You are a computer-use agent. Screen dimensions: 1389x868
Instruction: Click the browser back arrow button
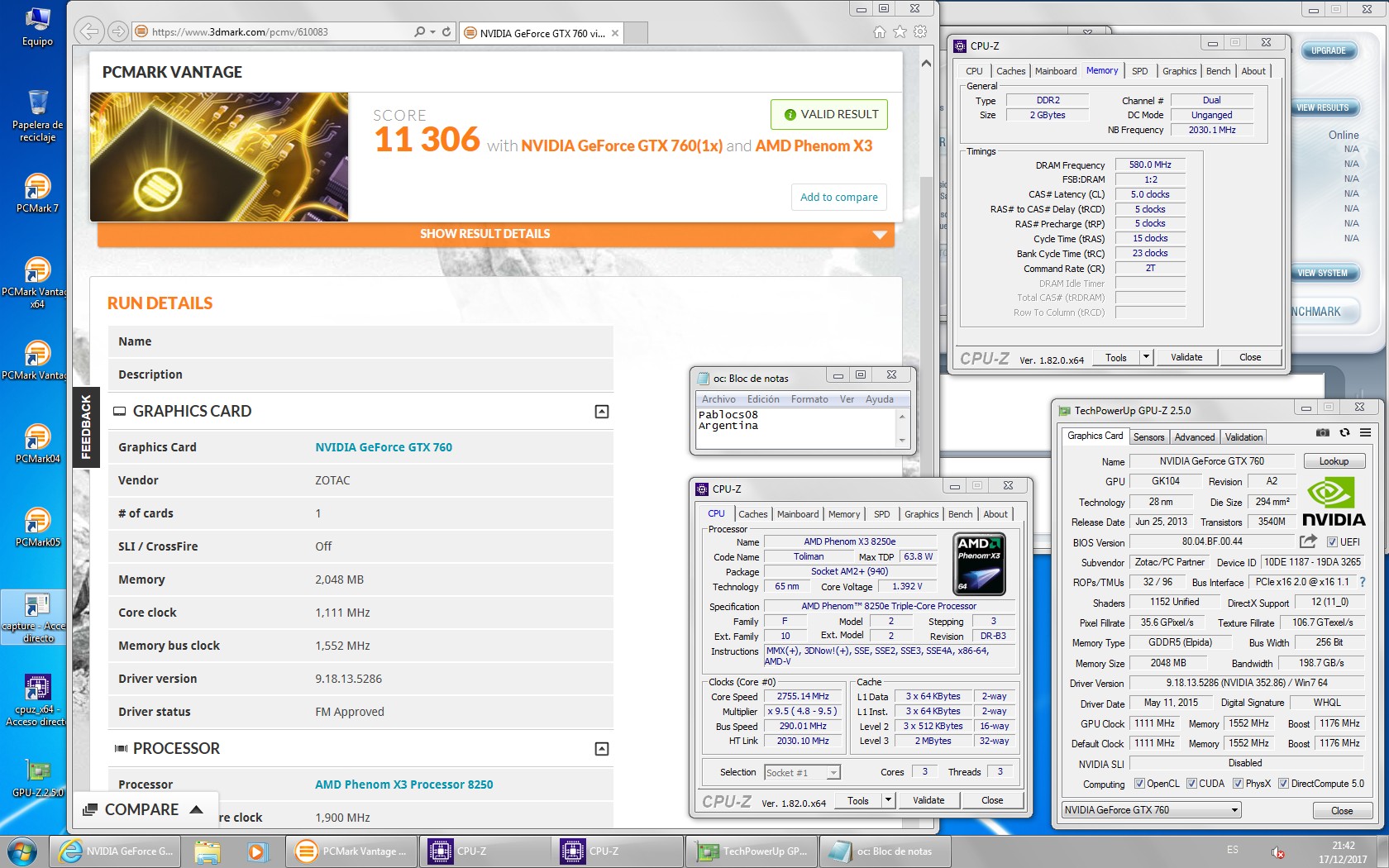click(x=88, y=31)
